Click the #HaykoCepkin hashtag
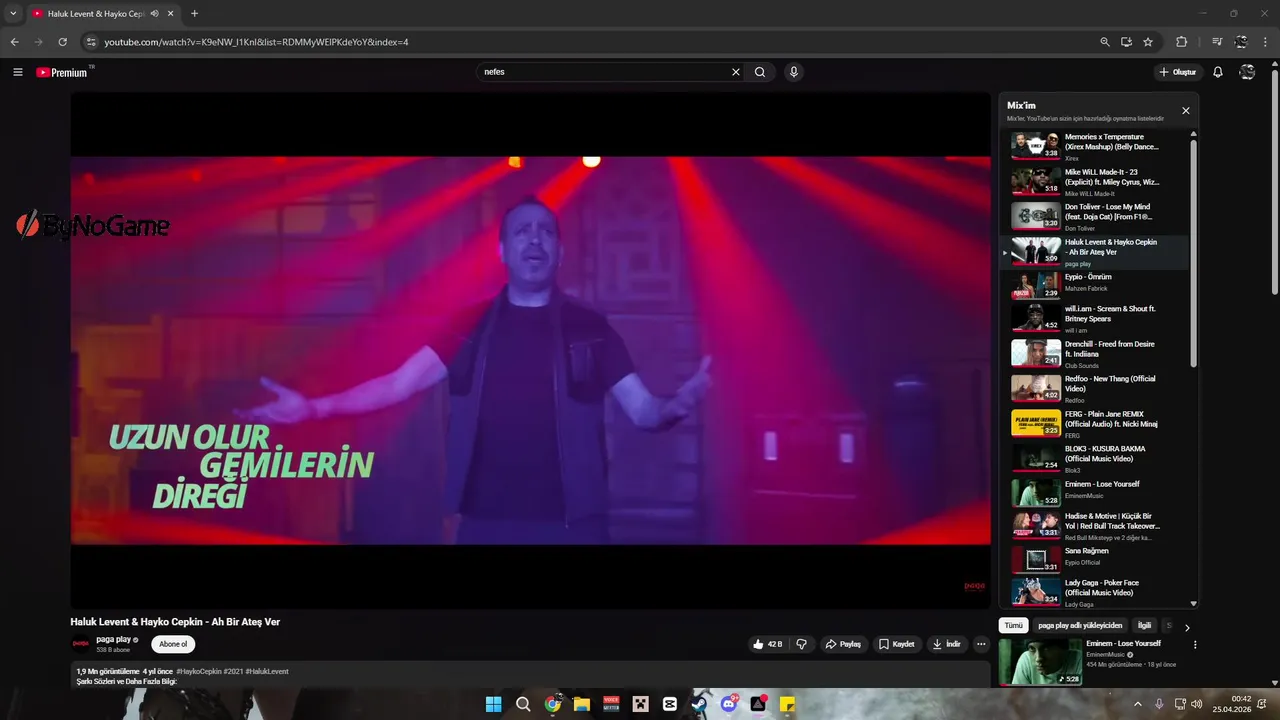 197,672
